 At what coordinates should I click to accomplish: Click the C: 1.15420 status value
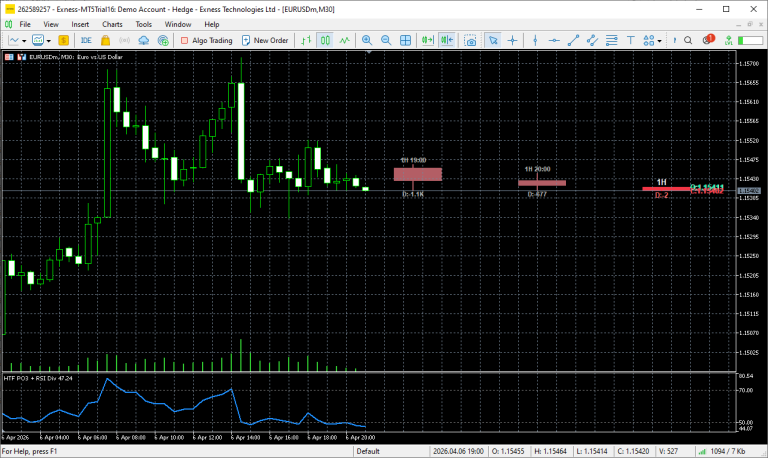tap(633, 451)
